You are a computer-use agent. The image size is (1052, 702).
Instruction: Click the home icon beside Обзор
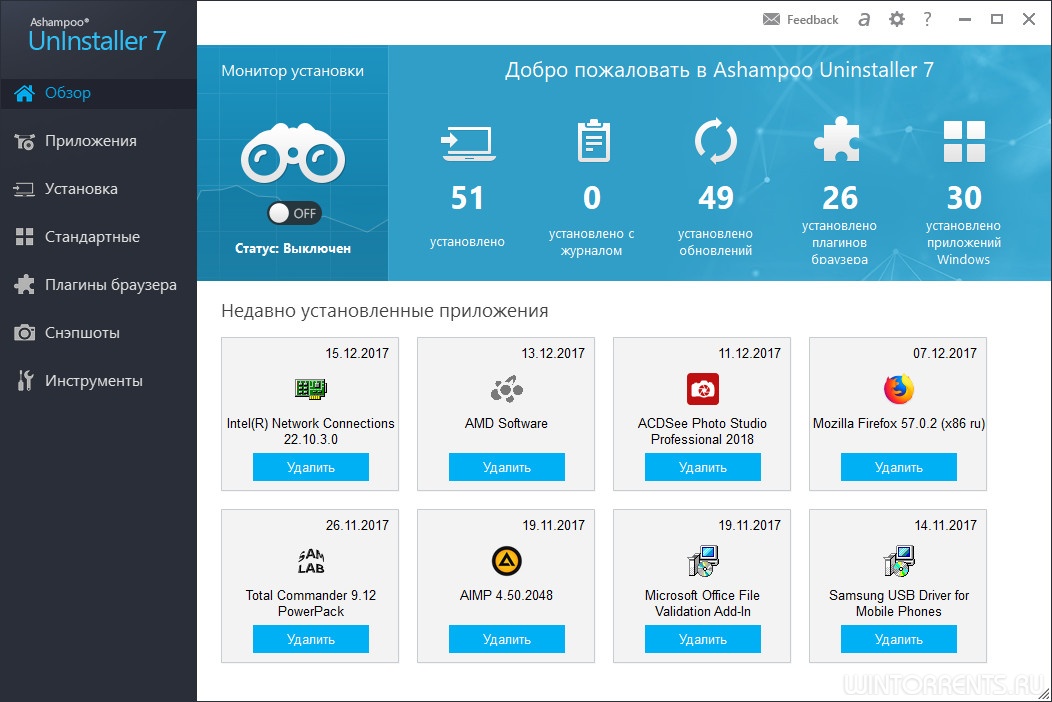coord(24,93)
